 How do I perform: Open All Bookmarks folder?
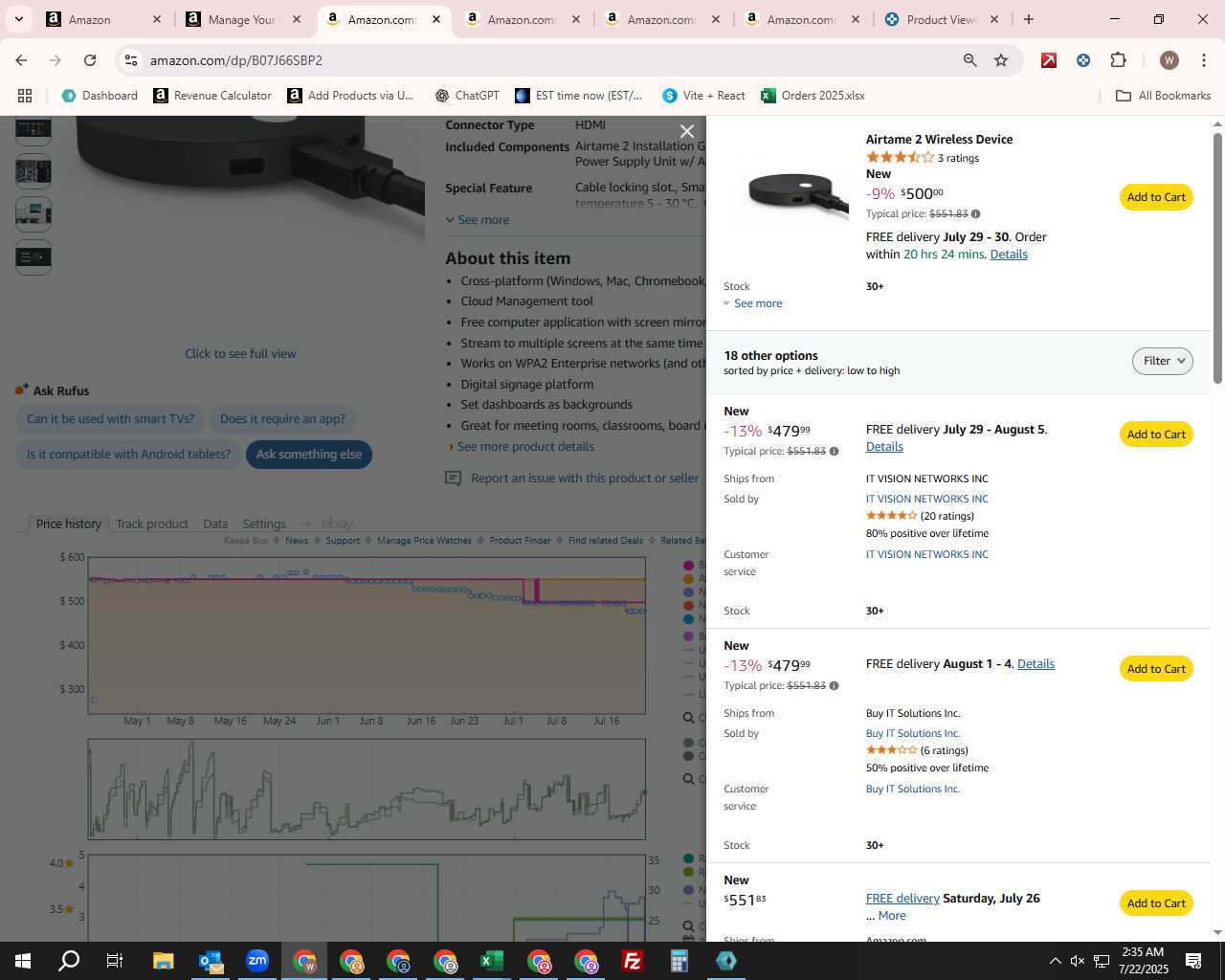click(x=1164, y=96)
